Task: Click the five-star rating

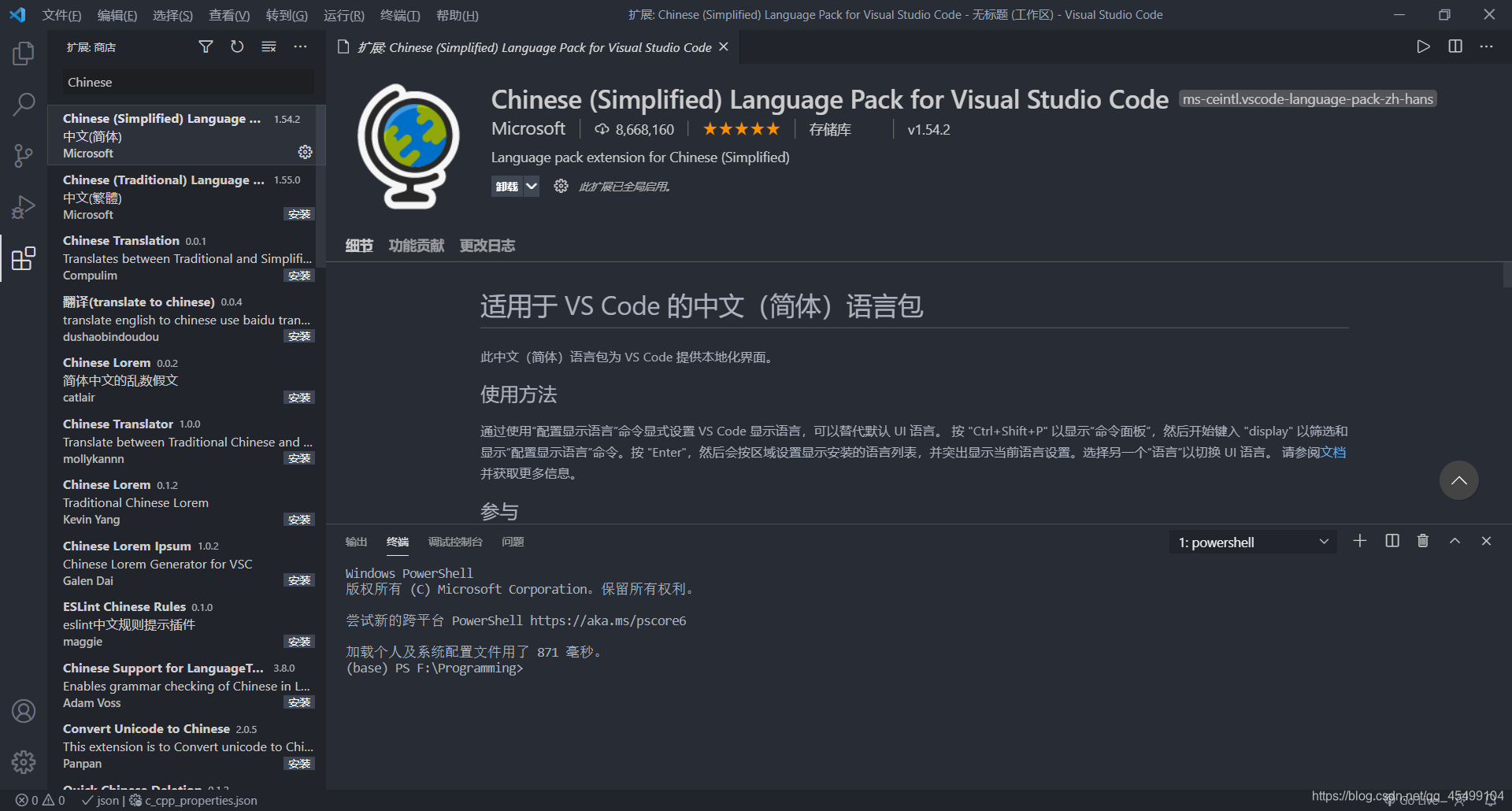Action: point(741,129)
